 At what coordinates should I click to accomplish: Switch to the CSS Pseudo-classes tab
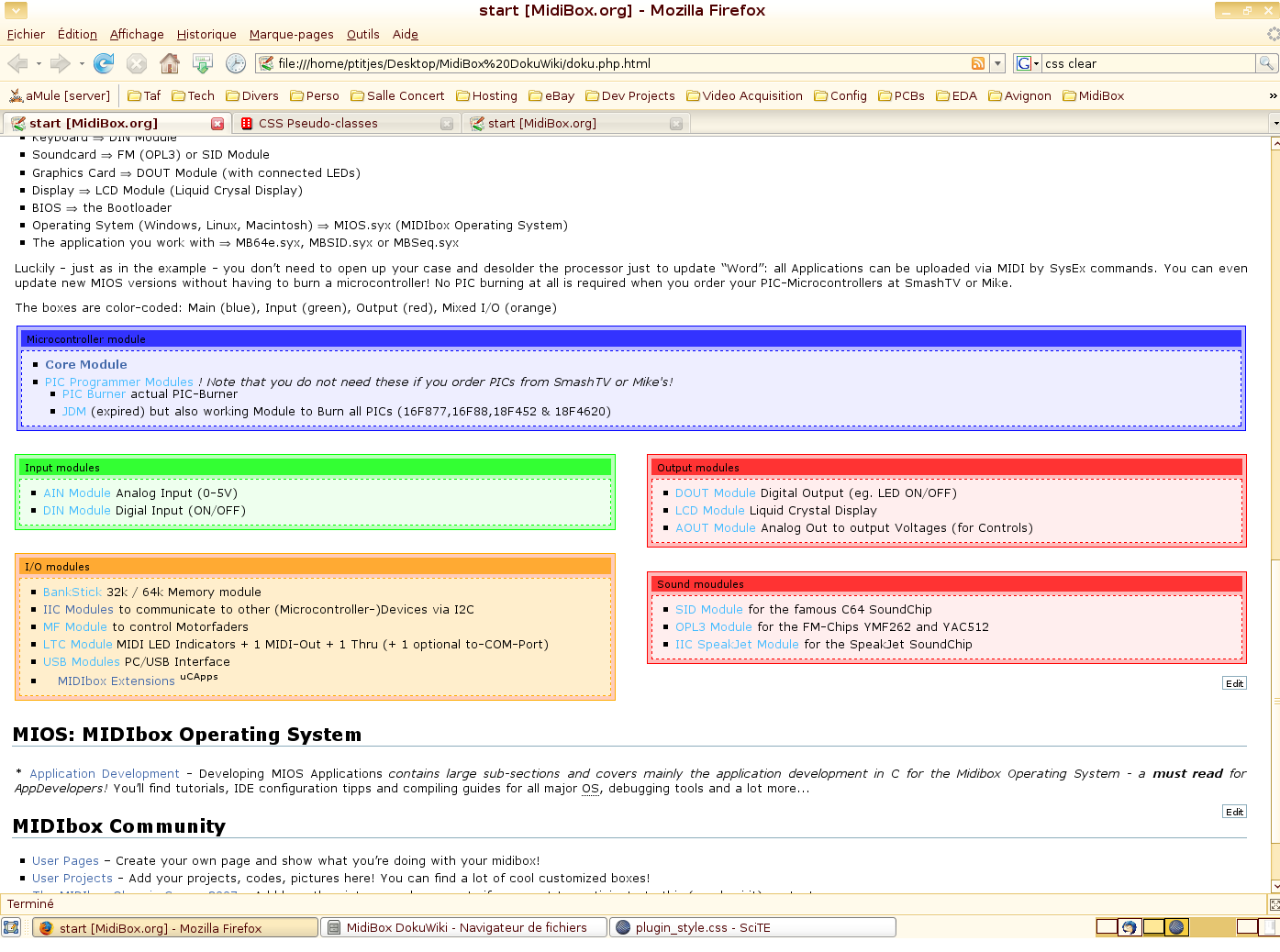click(x=345, y=123)
